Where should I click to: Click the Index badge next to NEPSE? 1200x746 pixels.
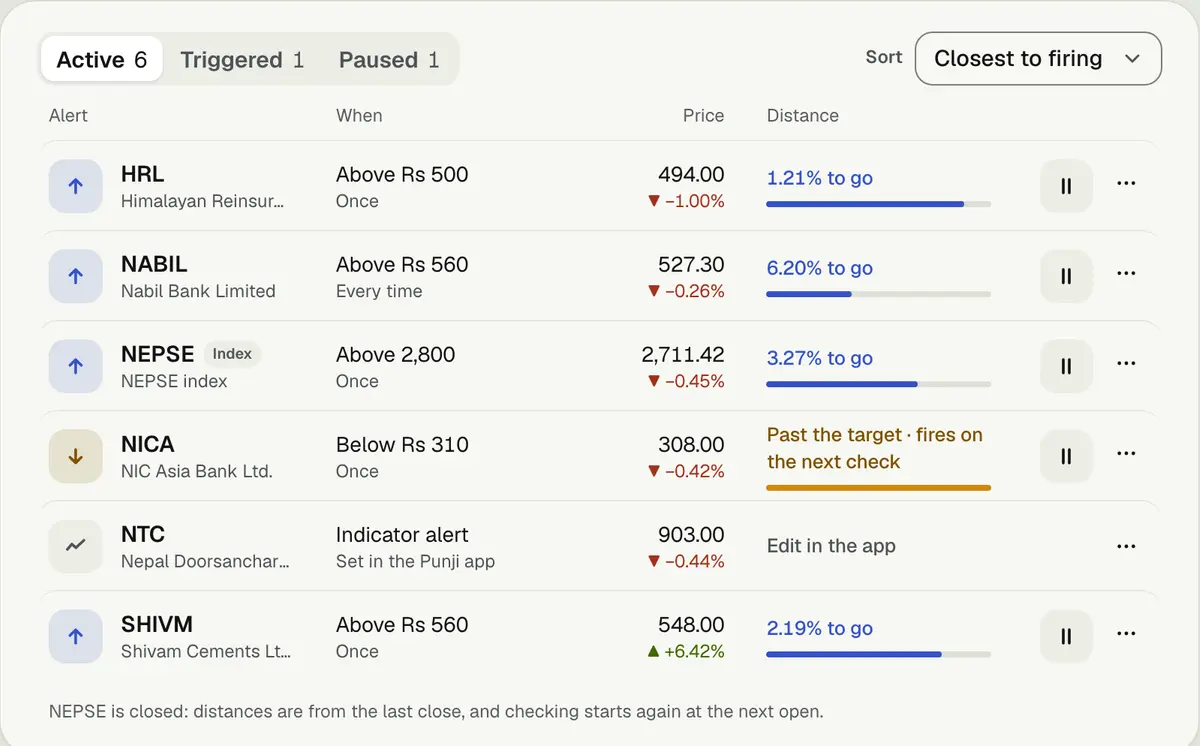[x=232, y=354]
